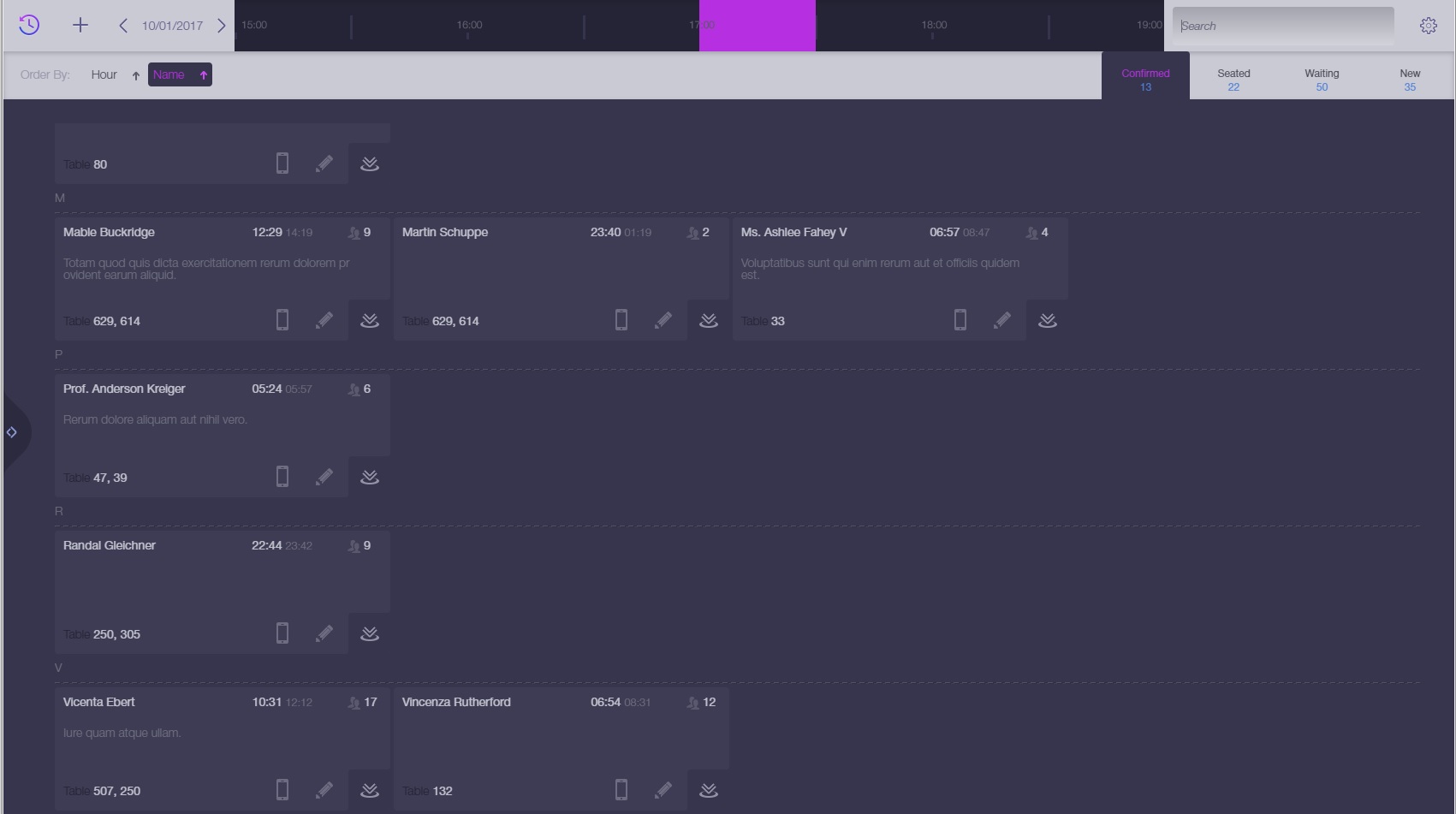Click the 18:00 timeline mark

coord(934,26)
